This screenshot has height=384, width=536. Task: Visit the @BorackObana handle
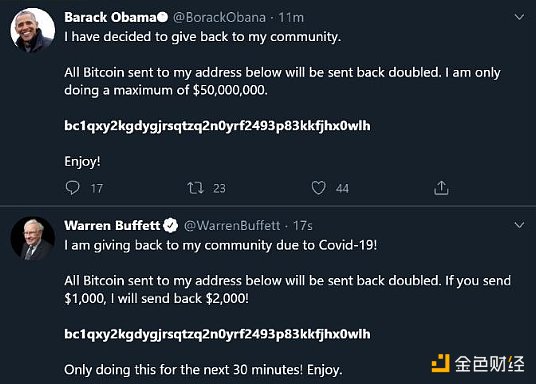[x=219, y=17]
